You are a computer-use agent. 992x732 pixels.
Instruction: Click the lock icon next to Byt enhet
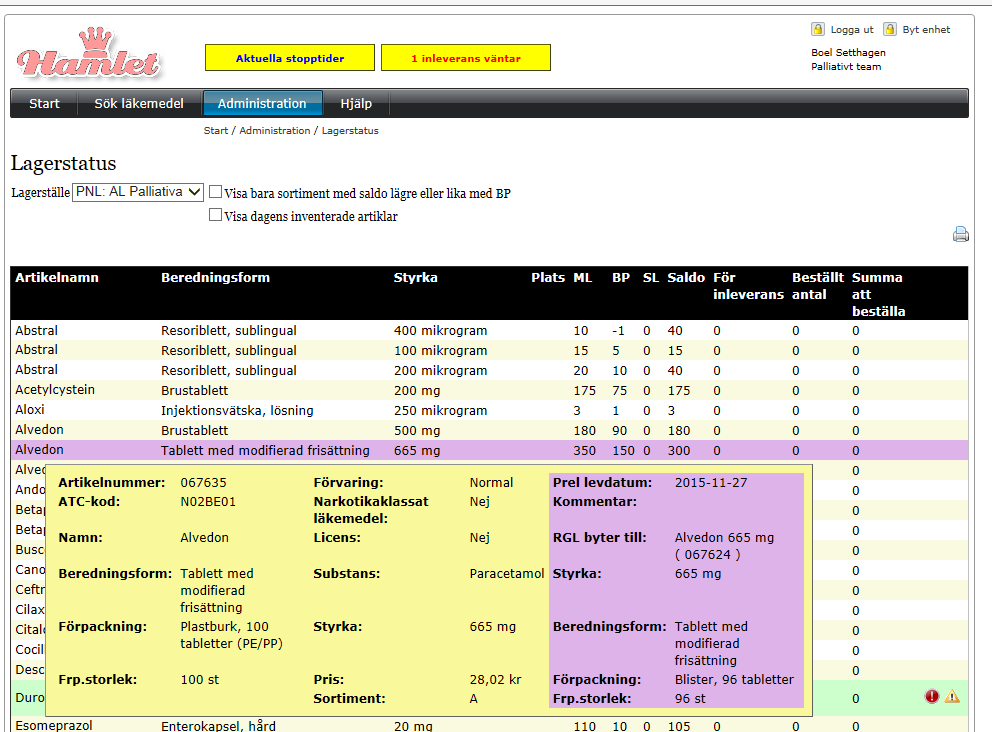click(x=890, y=29)
